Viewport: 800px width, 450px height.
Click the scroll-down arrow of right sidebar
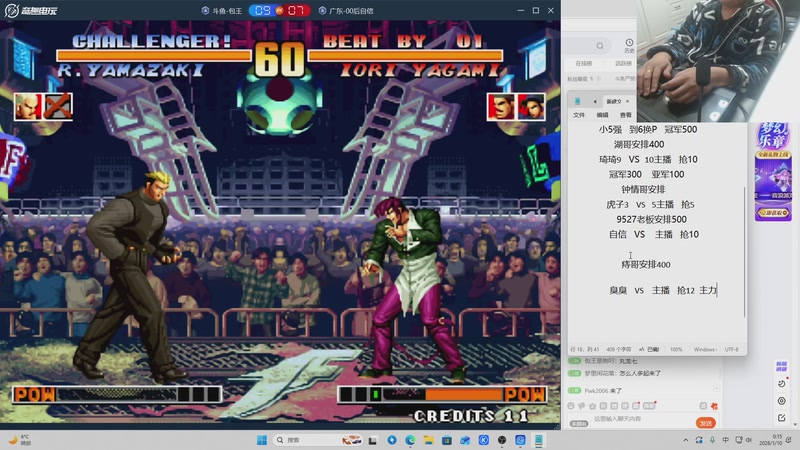pos(795,424)
